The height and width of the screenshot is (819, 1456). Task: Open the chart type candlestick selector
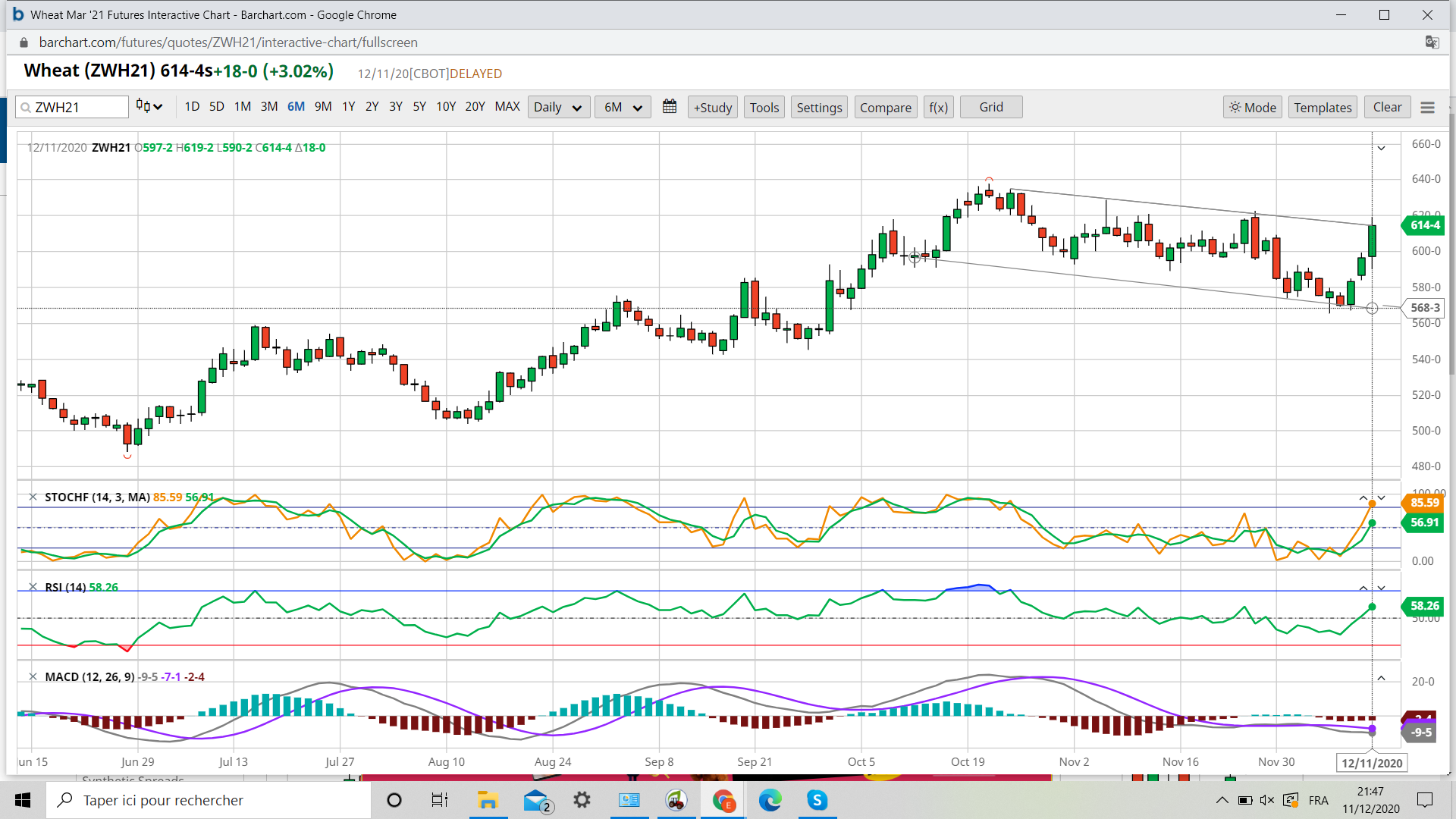[149, 107]
